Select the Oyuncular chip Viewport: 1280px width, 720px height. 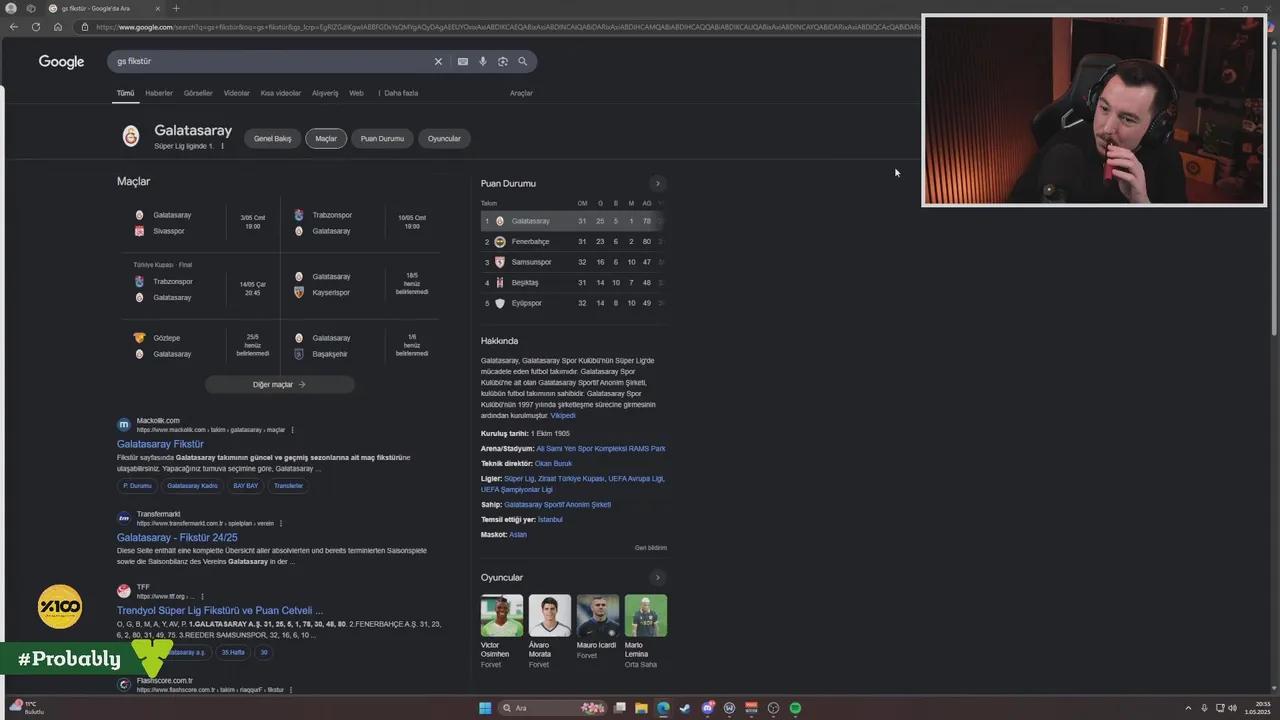coord(444,139)
